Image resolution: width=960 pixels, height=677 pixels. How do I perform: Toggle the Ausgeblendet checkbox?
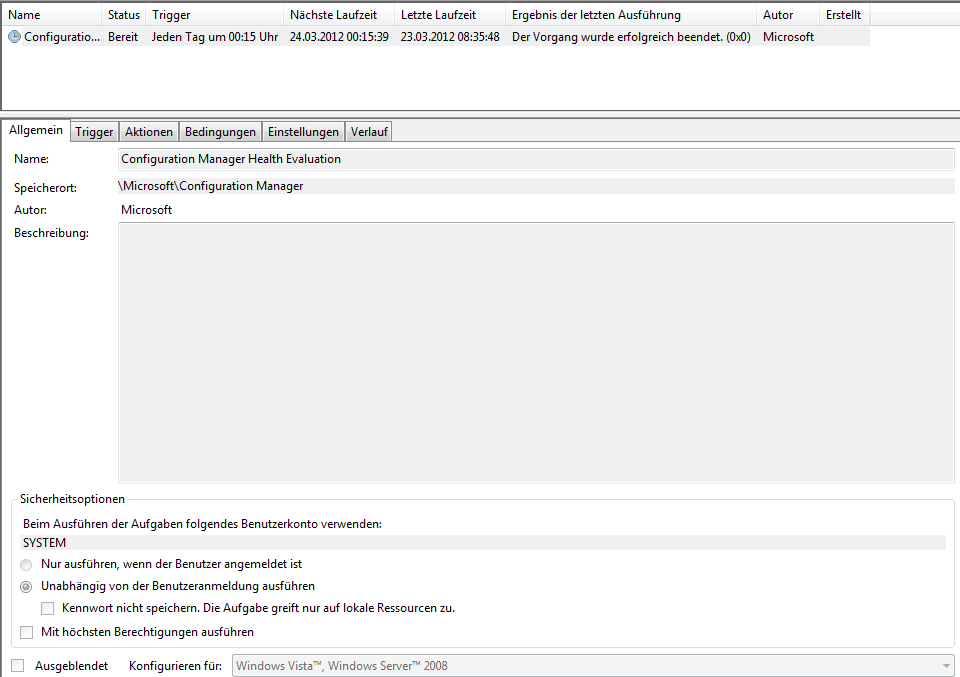(18, 666)
